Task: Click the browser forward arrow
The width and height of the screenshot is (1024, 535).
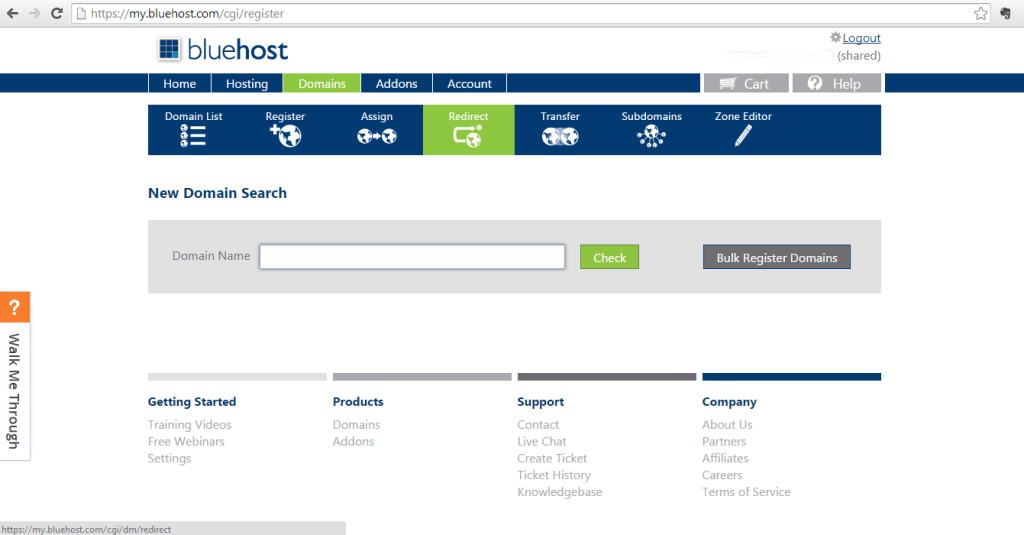Action: [35, 13]
